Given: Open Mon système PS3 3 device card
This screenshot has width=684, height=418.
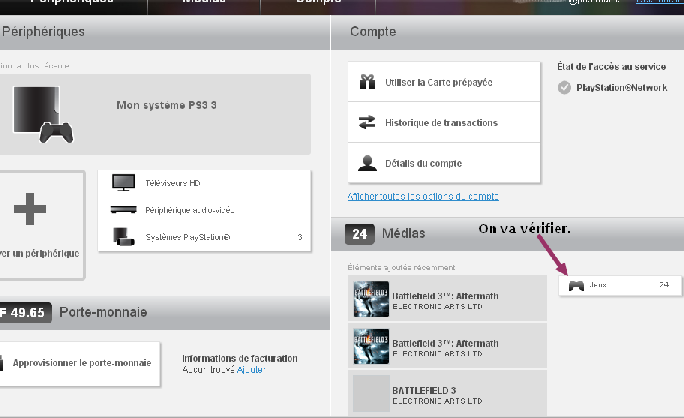Looking at the screenshot, I should (x=155, y=114).
